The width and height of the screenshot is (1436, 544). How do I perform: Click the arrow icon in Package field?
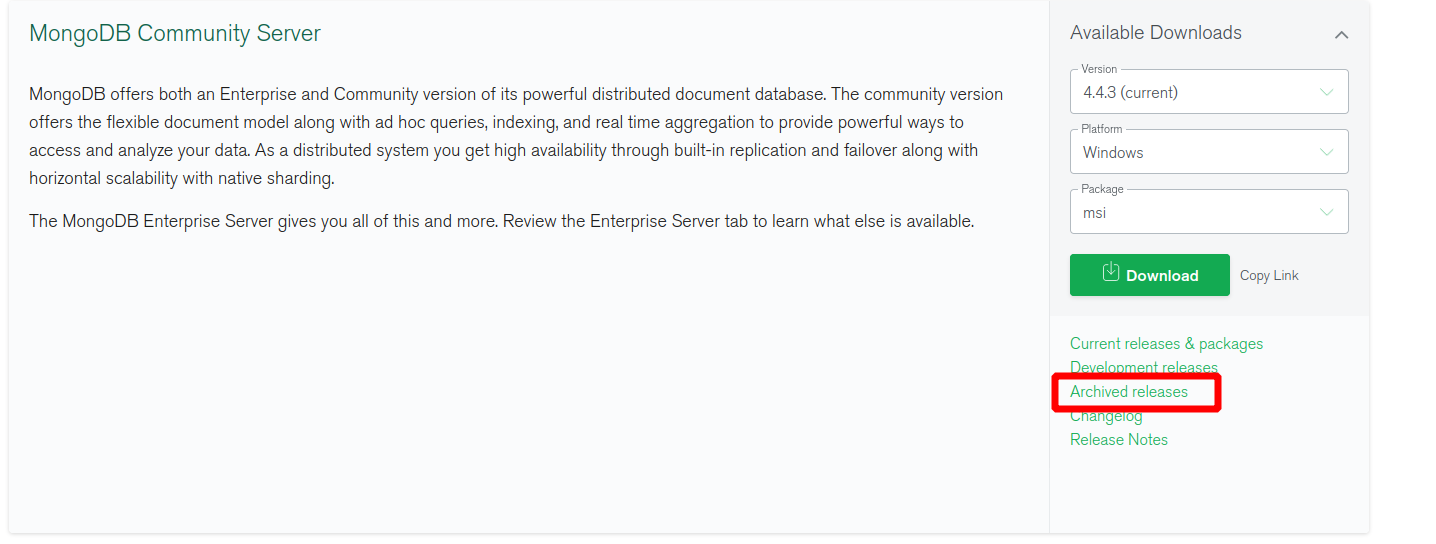(1326, 213)
